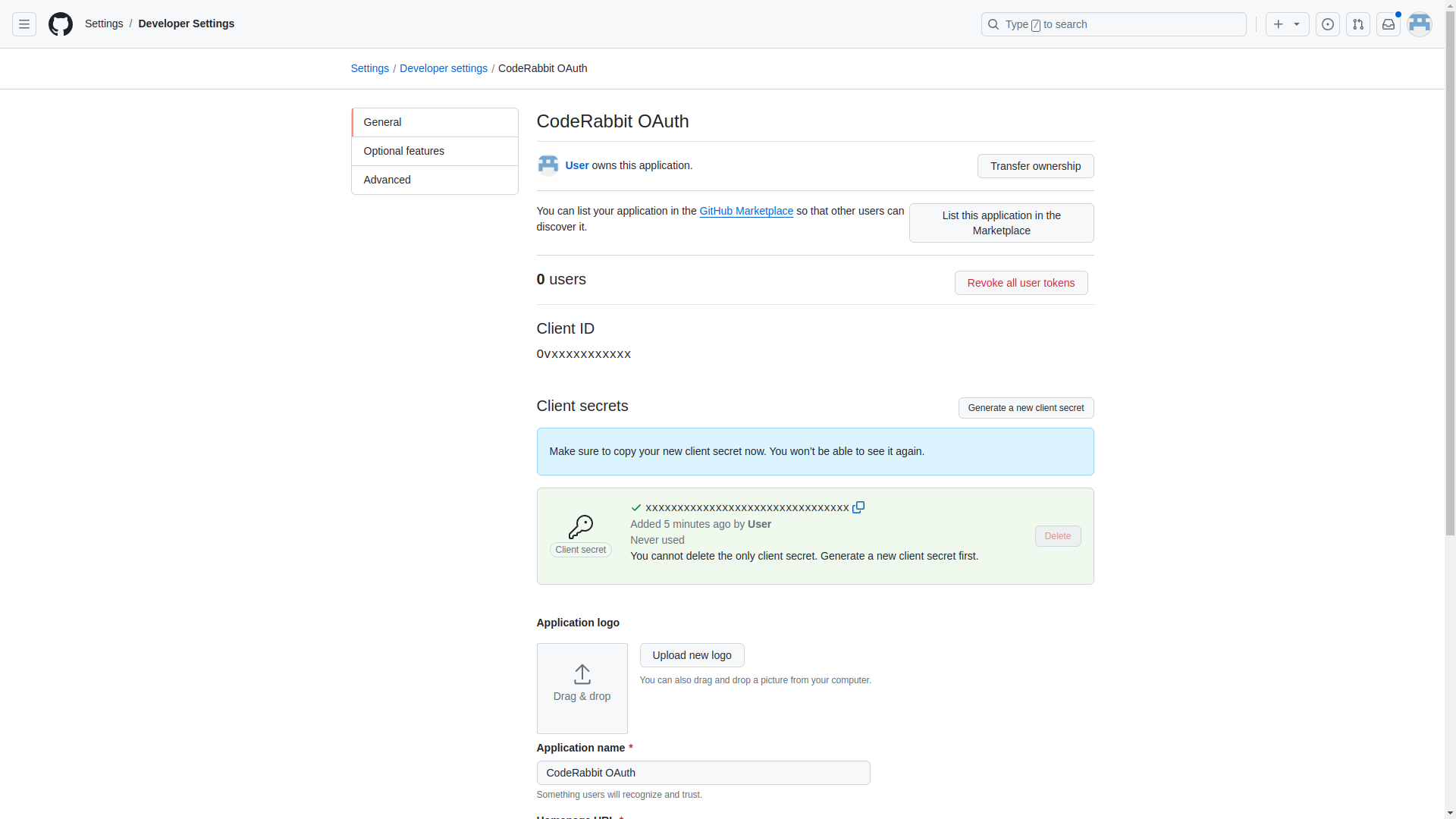
Task: Select the Optional features tab
Action: (434, 151)
